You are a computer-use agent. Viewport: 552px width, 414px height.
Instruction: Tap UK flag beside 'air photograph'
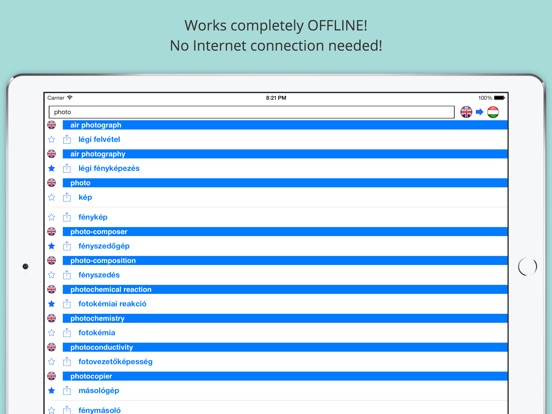[x=52, y=125]
